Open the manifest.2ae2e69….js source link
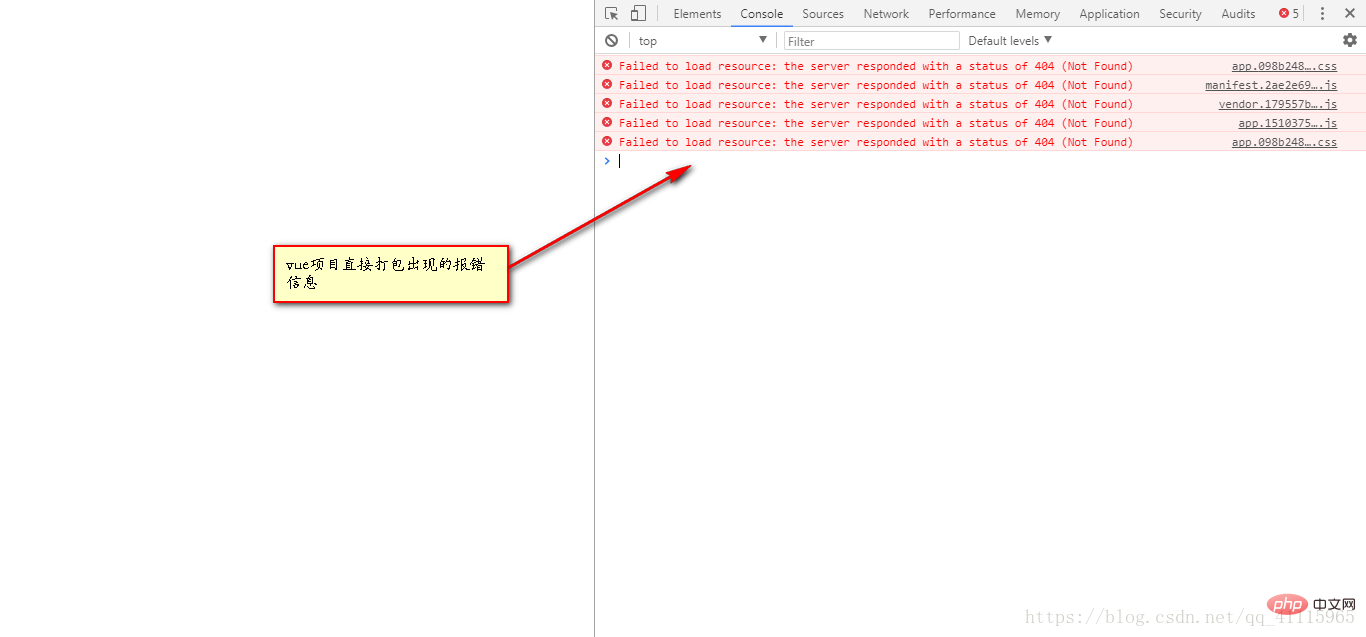 pos(1271,85)
